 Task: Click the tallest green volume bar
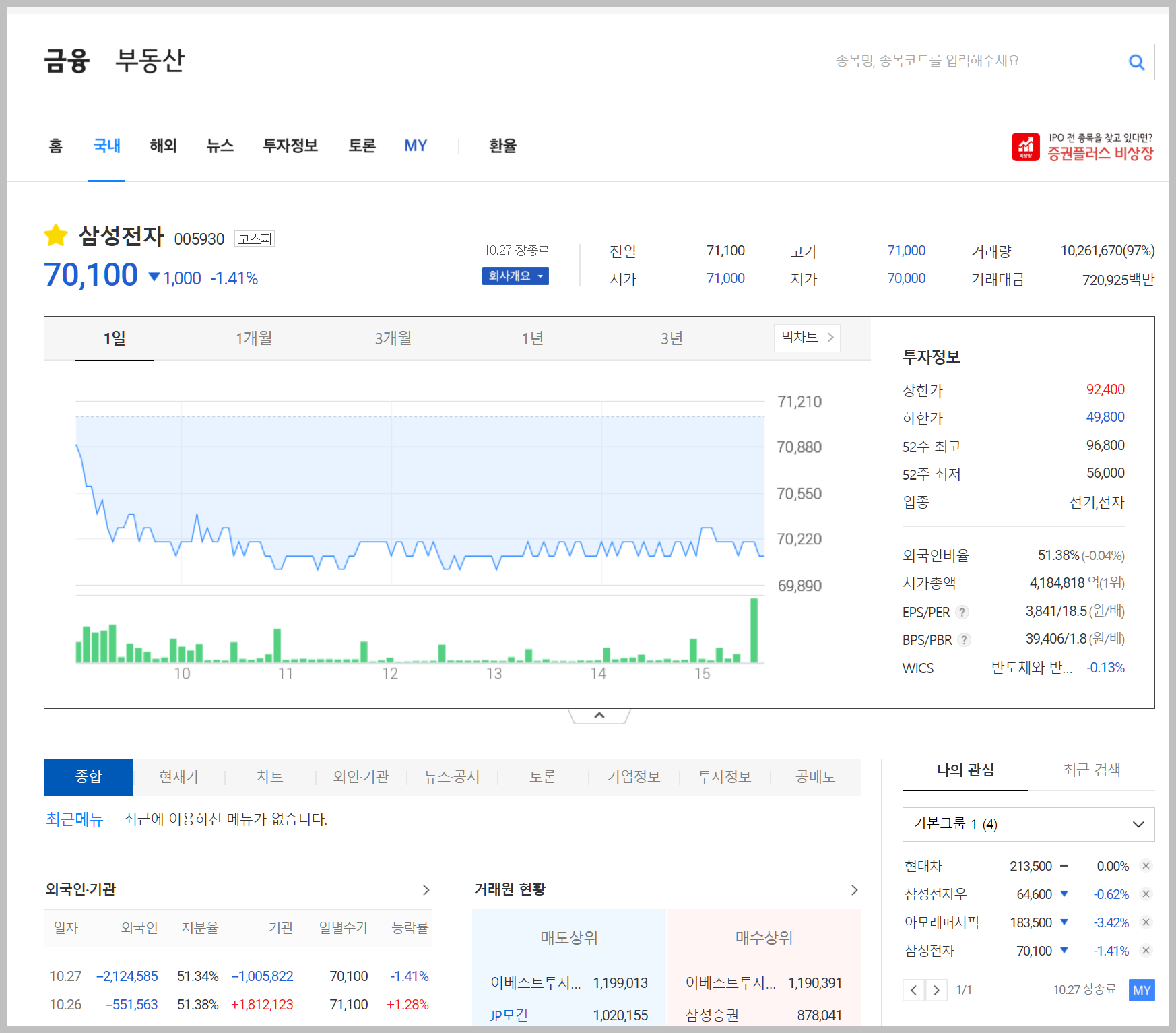754,630
